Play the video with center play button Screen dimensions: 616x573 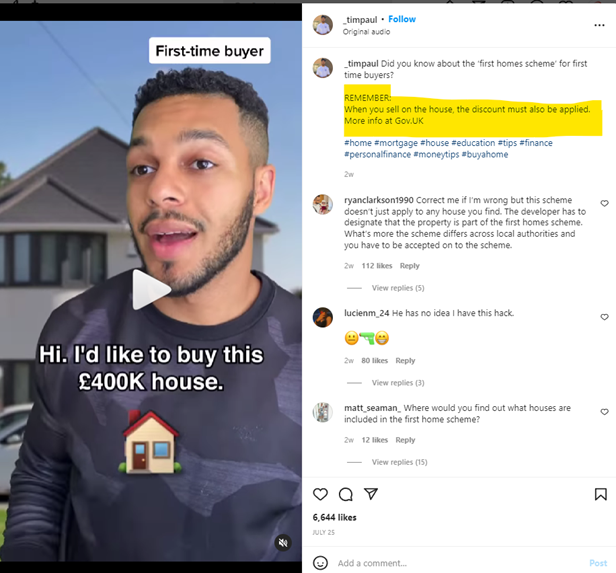point(151,289)
